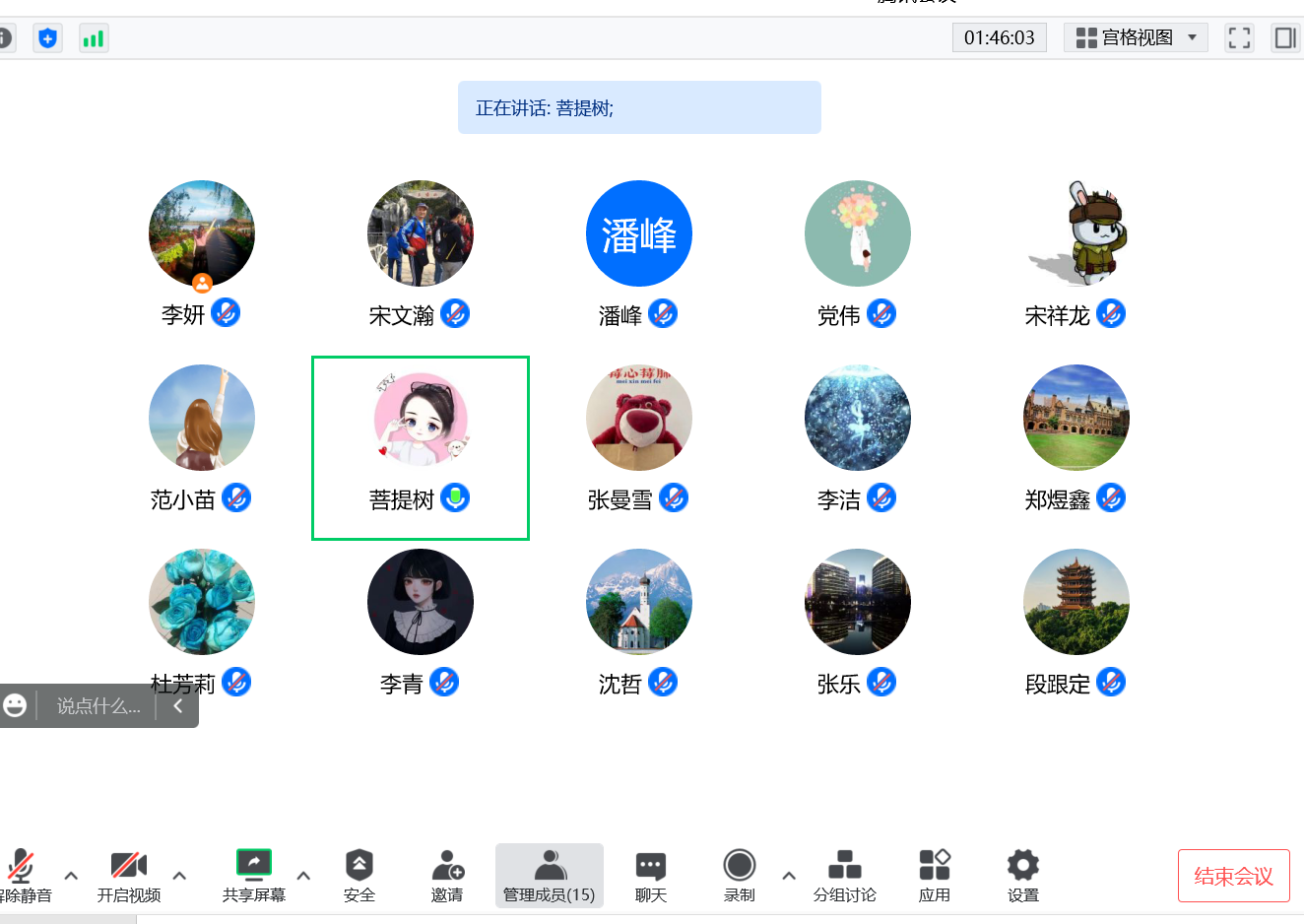The width and height of the screenshot is (1304, 924).
Task: Click the 说点什么 chat input box
Action: [x=98, y=706]
